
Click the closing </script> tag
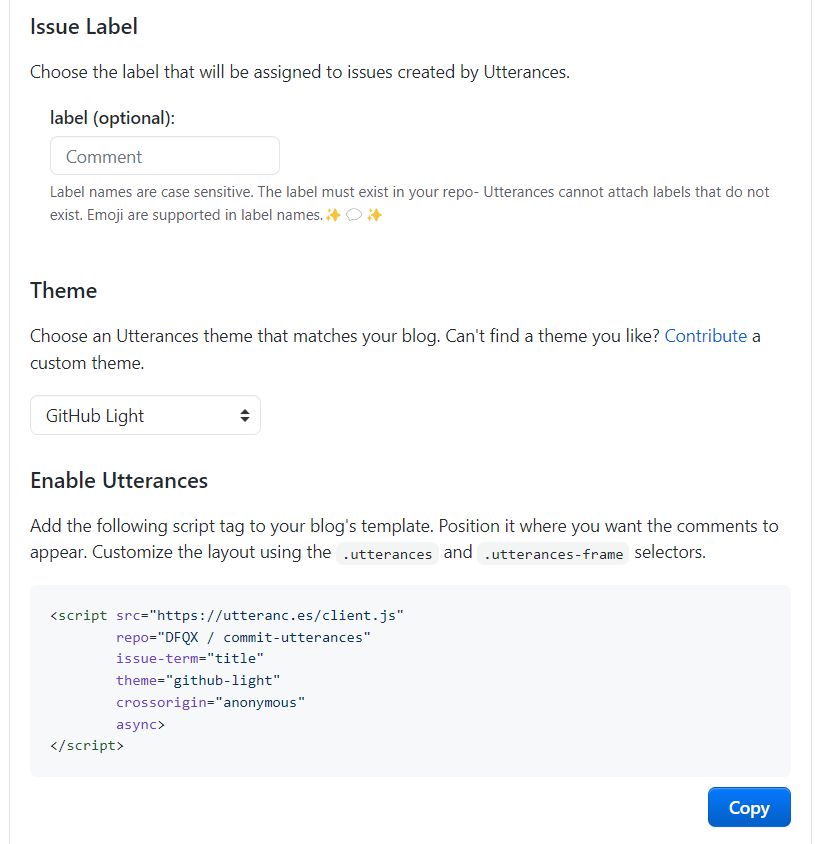(x=87, y=745)
